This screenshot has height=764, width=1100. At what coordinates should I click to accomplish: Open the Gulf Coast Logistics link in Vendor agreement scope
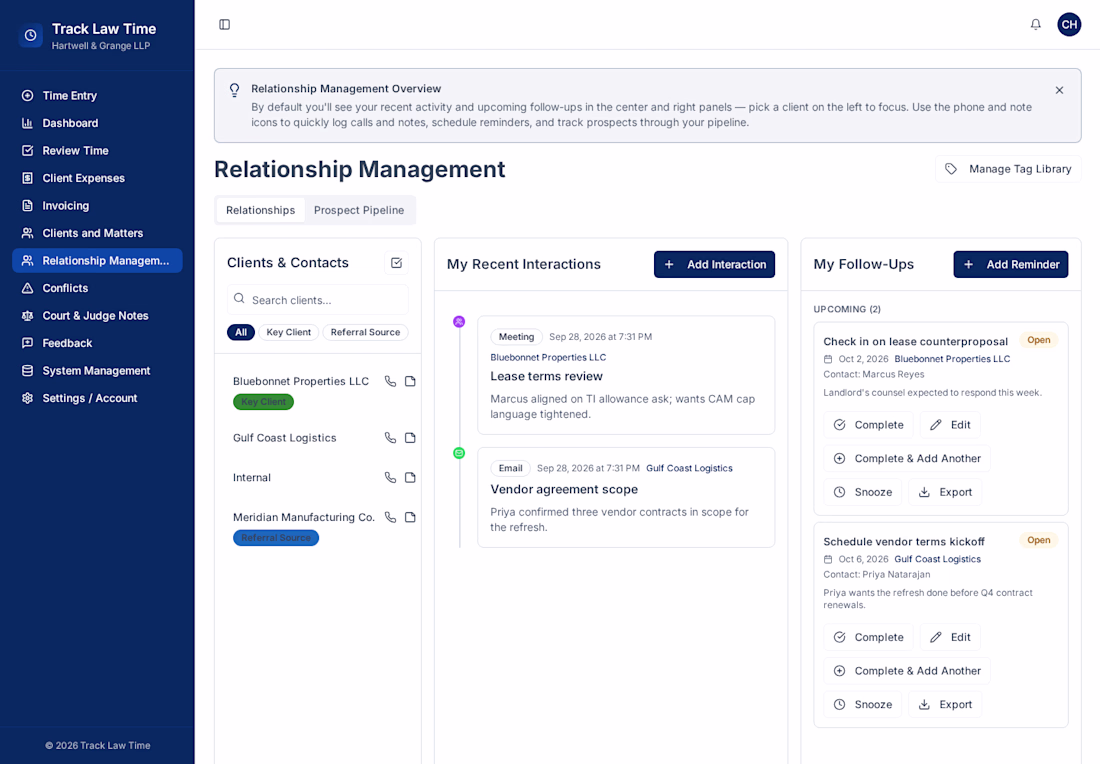pyautogui.click(x=689, y=469)
